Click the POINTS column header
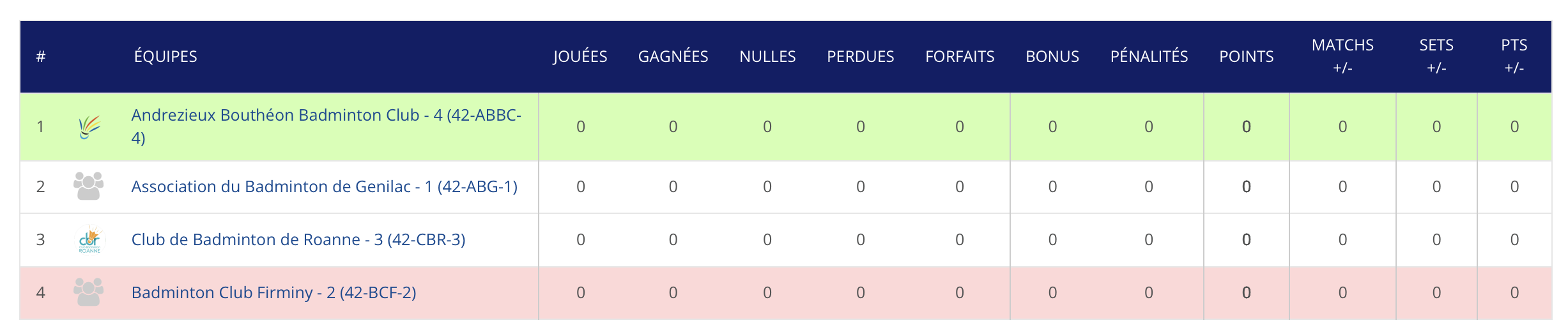 pyautogui.click(x=1246, y=56)
